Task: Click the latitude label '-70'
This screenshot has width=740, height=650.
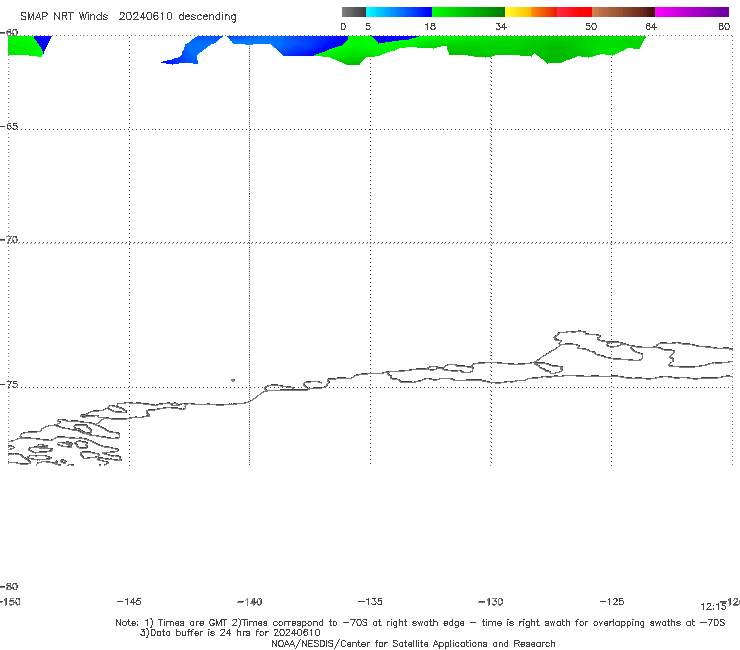Action: tap(9, 240)
